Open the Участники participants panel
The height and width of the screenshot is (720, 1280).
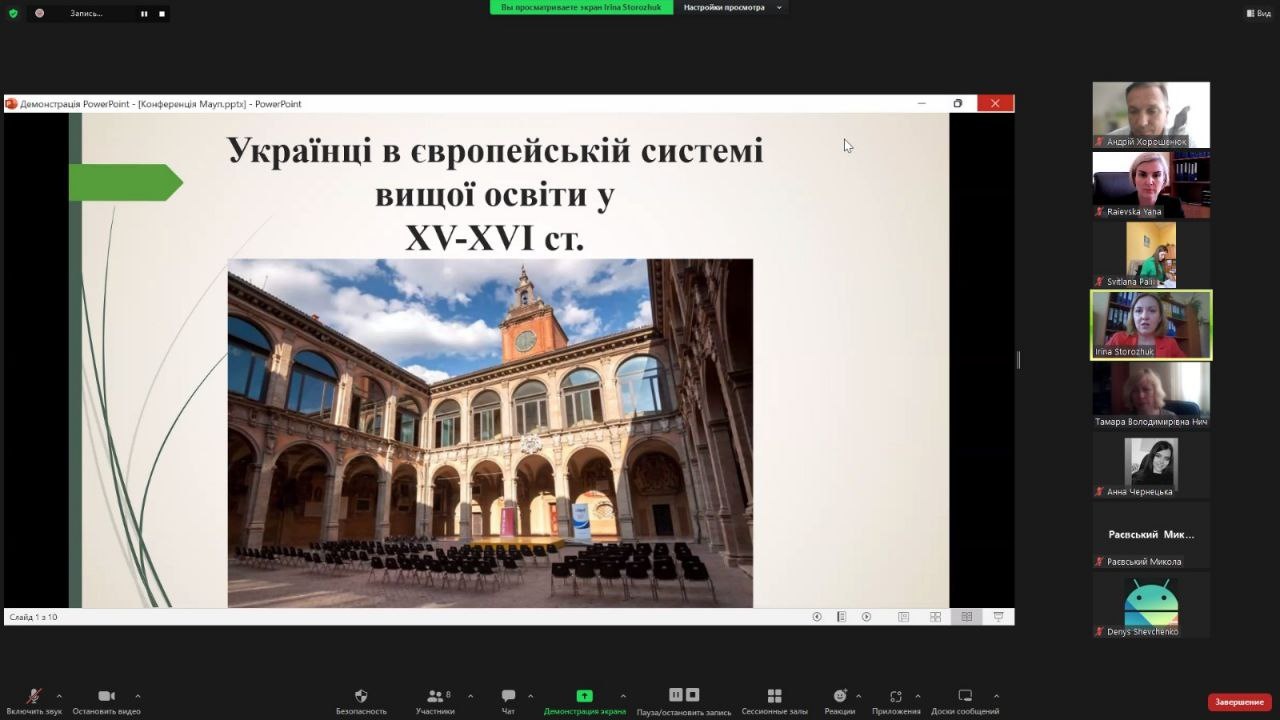[435, 697]
